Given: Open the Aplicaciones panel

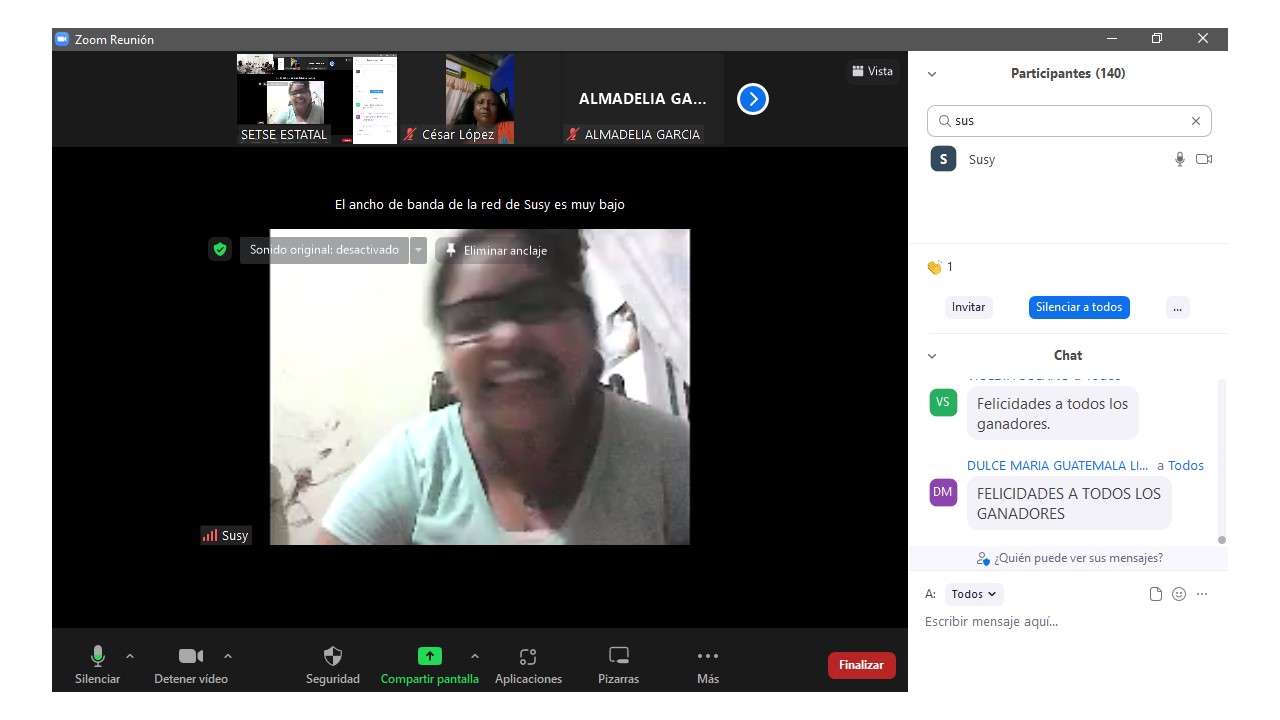Looking at the screenshot, I should point(528,665).
